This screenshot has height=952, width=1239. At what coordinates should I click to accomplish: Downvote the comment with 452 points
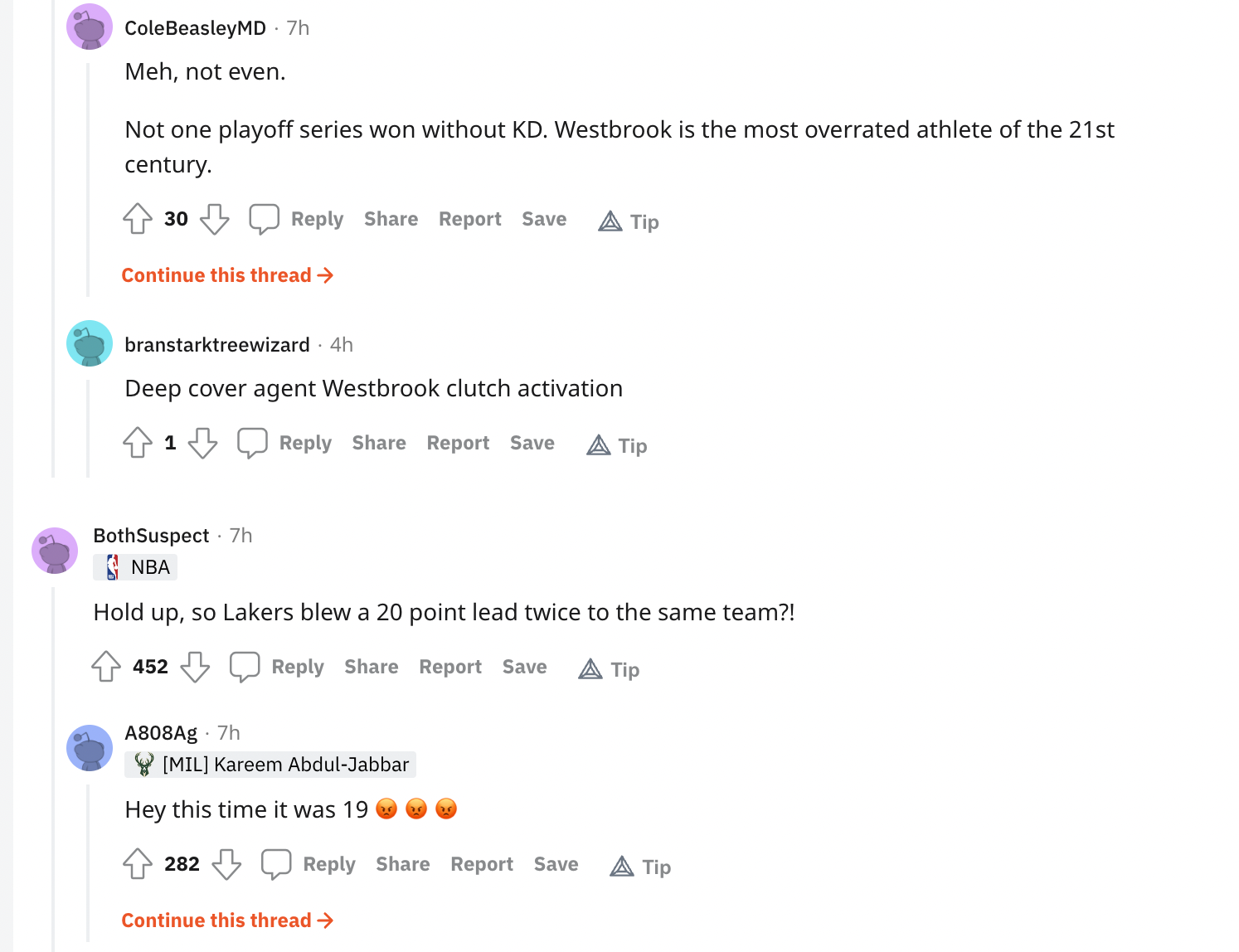pos(195,667)
